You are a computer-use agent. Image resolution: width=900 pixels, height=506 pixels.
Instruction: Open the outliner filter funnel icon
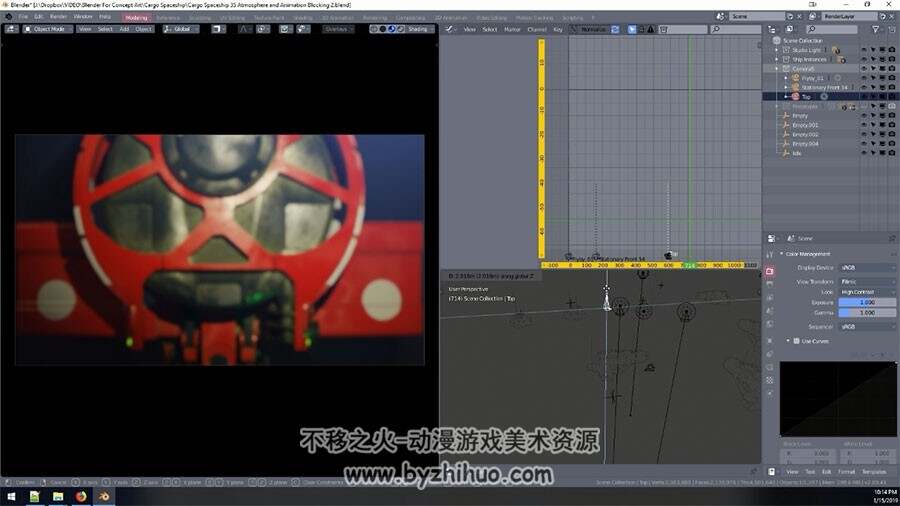[x=875, y=29]
